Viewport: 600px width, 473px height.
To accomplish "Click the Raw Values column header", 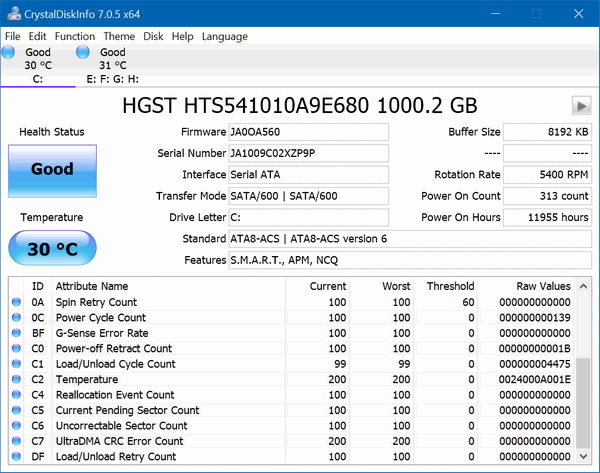I will tap(525, 286).
